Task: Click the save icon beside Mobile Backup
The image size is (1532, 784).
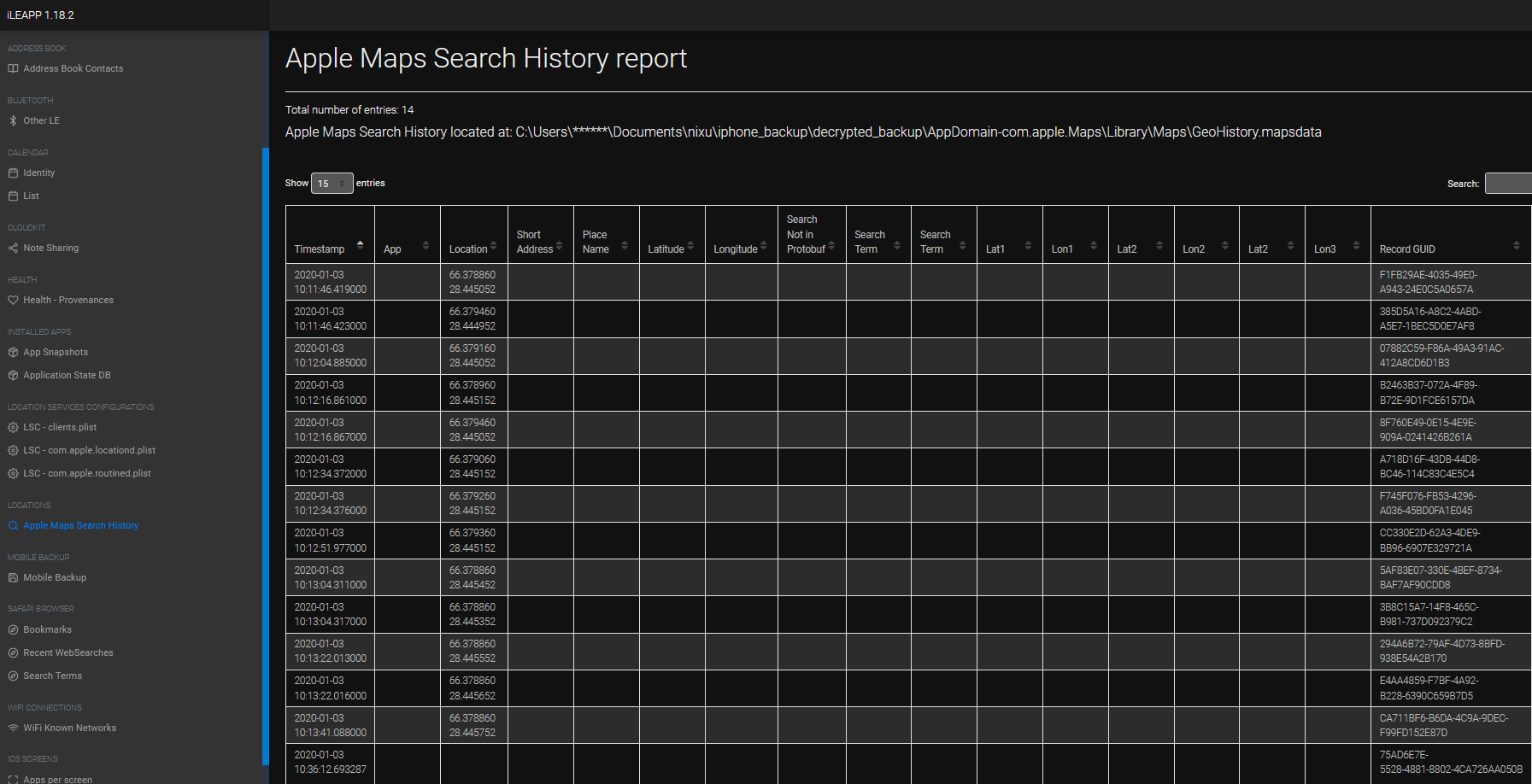Action: (x=13, y=577)
